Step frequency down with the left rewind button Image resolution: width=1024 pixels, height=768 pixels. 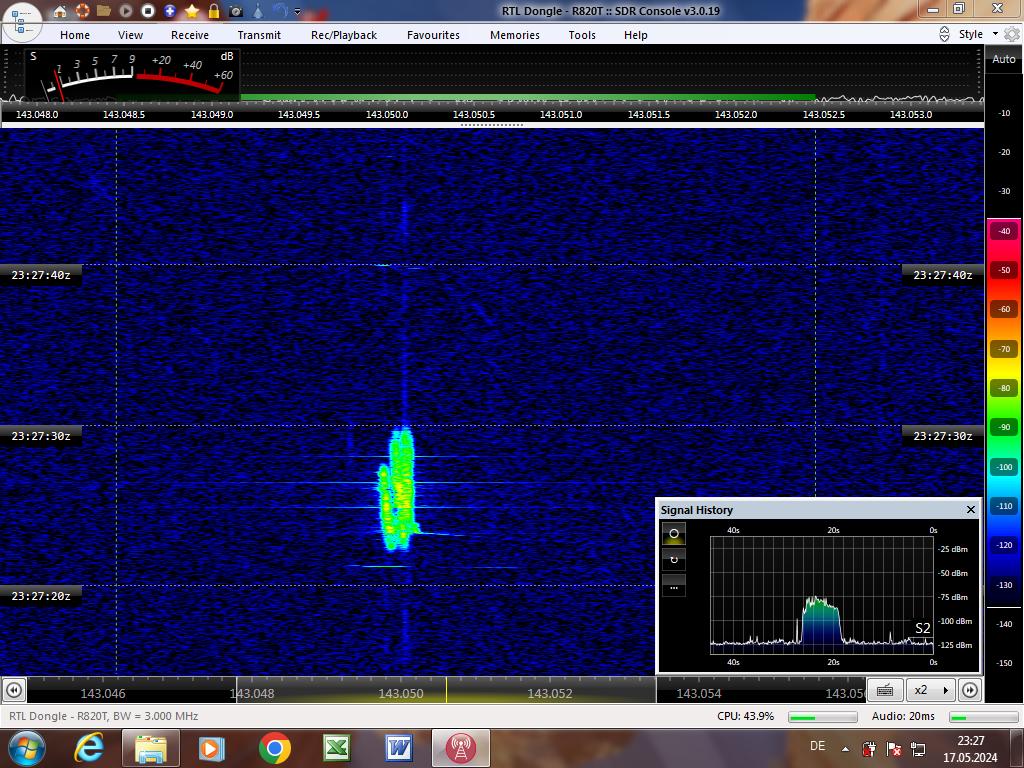14,690
